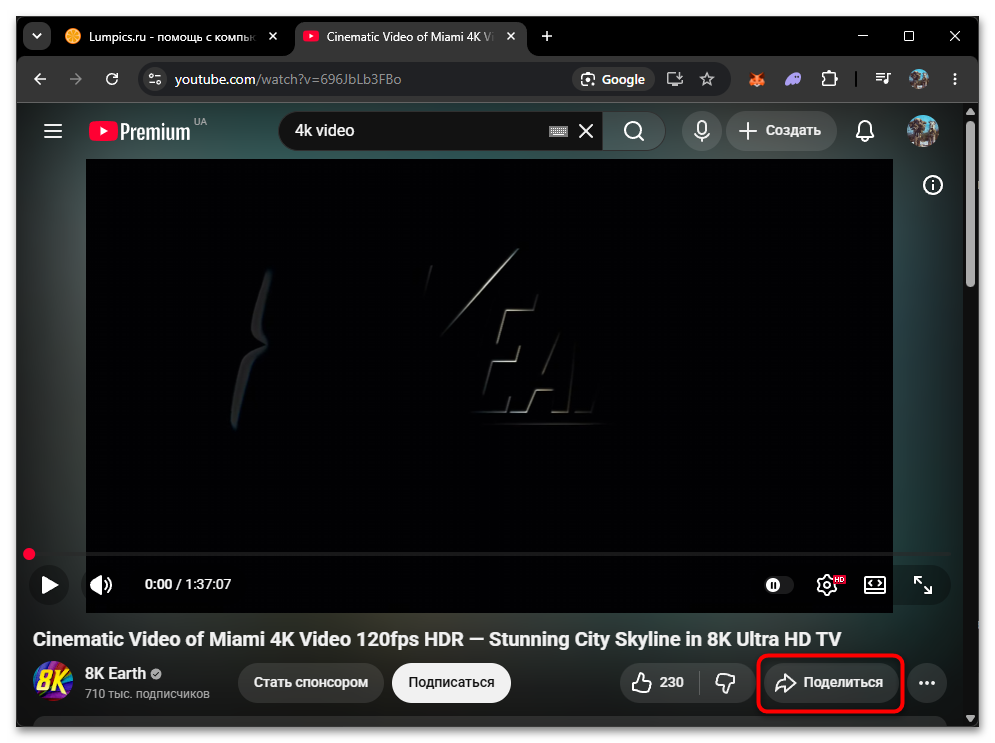Open the YouTube guide hamburger menu
995x743 pixels.
53,131
